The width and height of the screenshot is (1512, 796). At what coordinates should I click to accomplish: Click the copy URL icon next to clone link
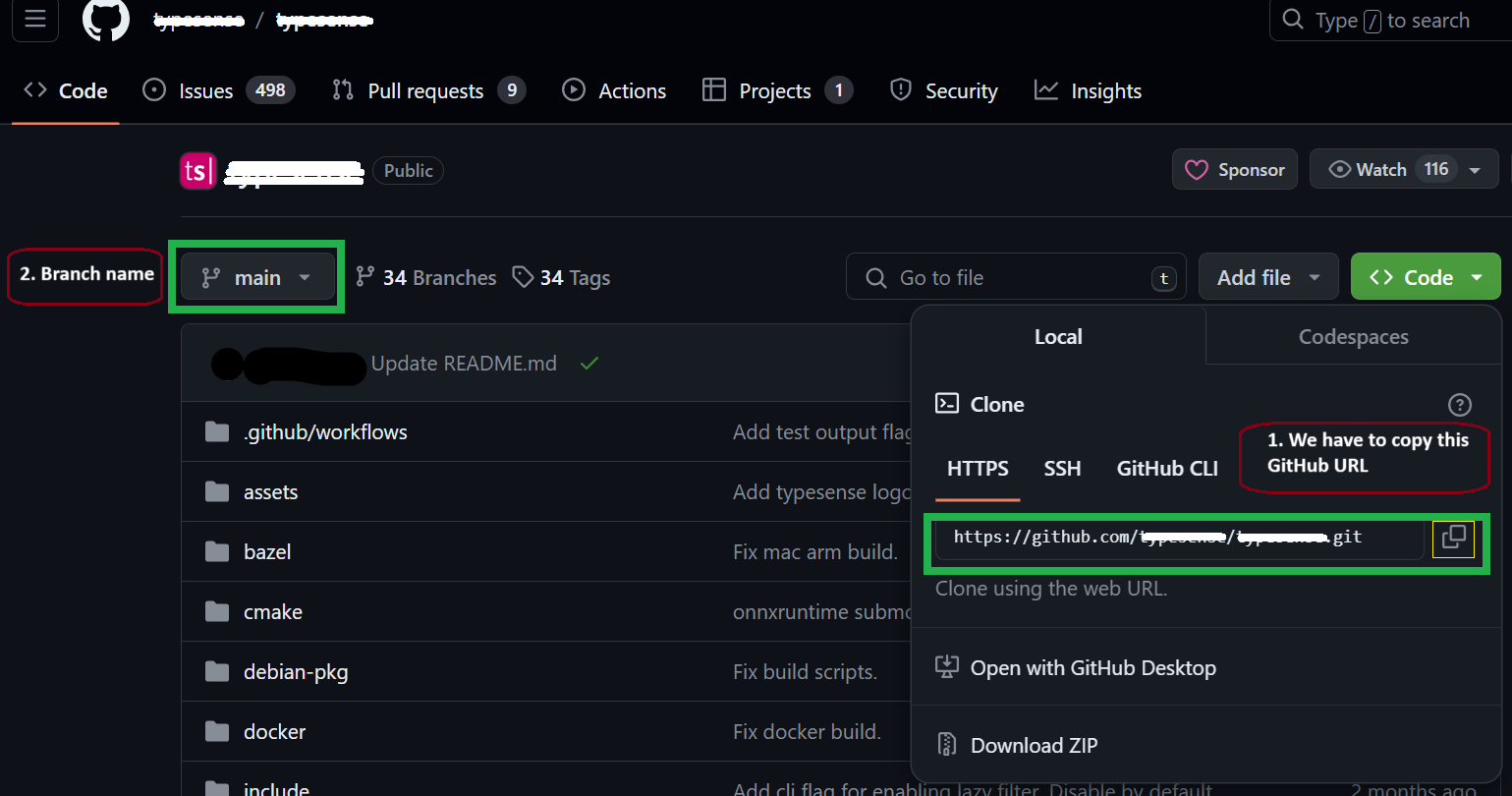click(1453, 539)
